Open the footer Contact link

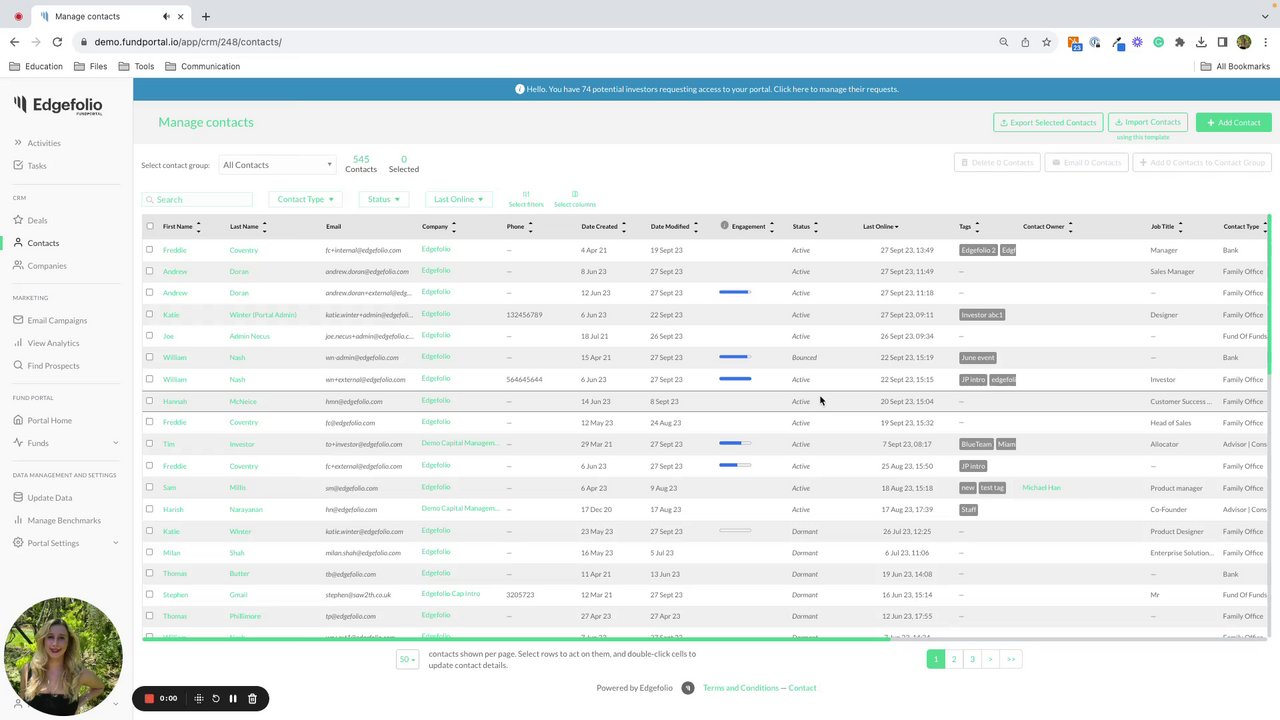(802, 688)
